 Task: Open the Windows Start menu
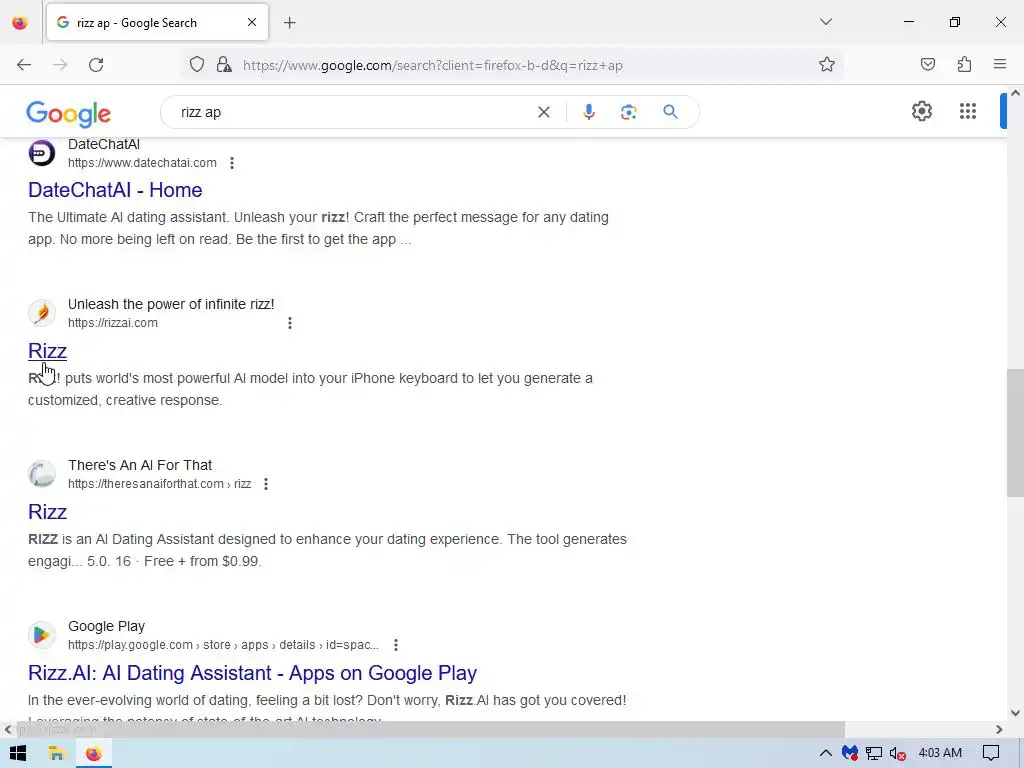[x=18, y=754]
